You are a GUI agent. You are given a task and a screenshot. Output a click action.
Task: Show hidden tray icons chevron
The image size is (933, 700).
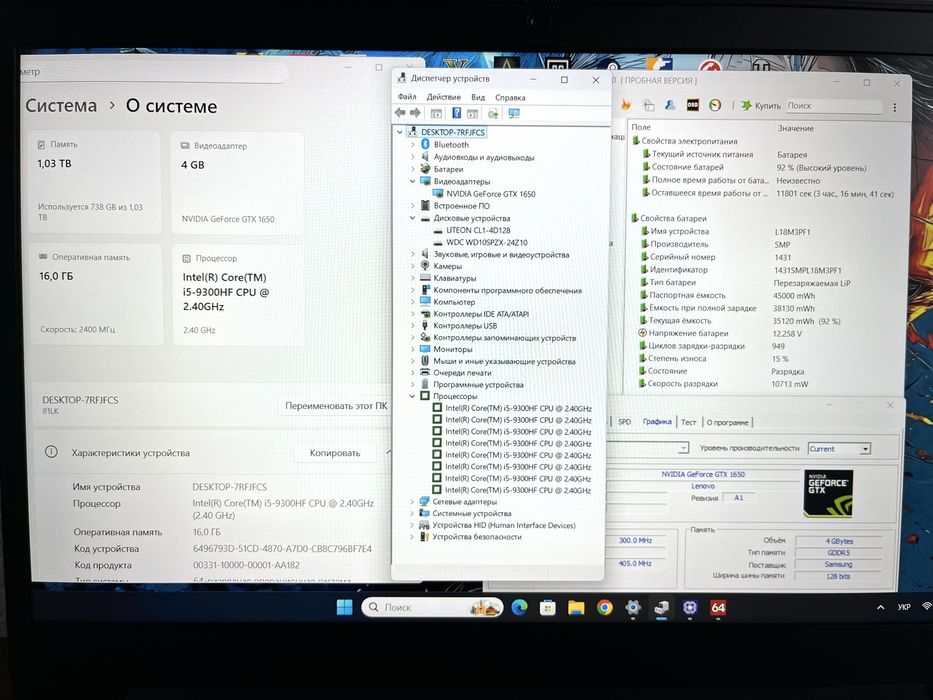pos(880,607)
